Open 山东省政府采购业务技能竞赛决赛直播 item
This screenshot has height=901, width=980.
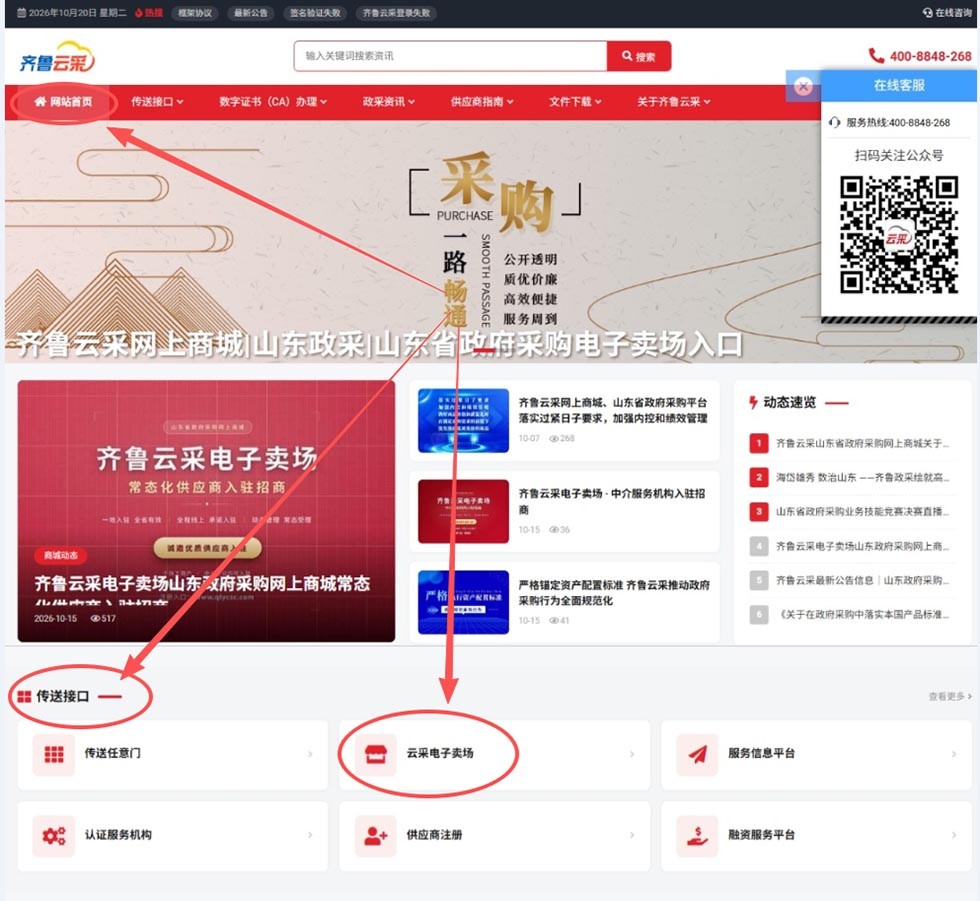click(x=862, y=512)
